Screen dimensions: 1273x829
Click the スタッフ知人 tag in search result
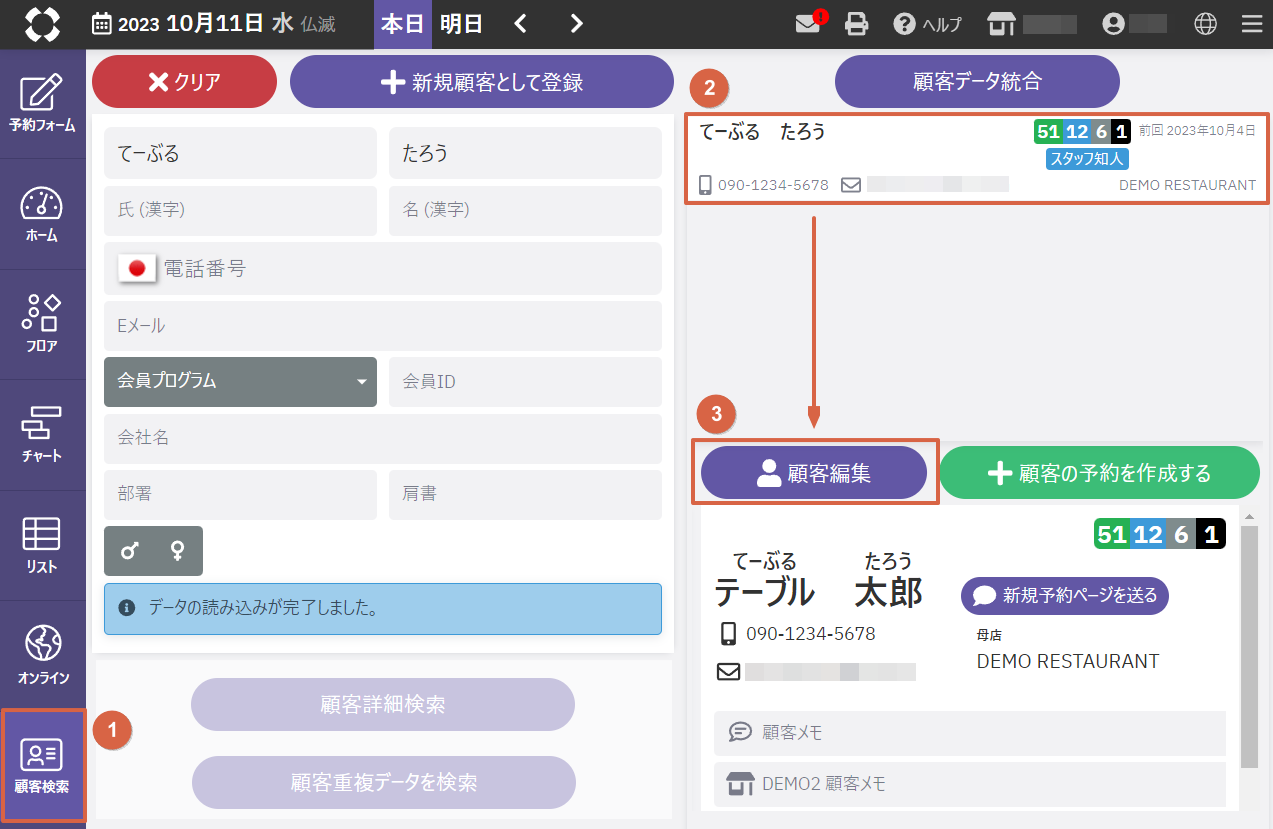click(1087, 158)
